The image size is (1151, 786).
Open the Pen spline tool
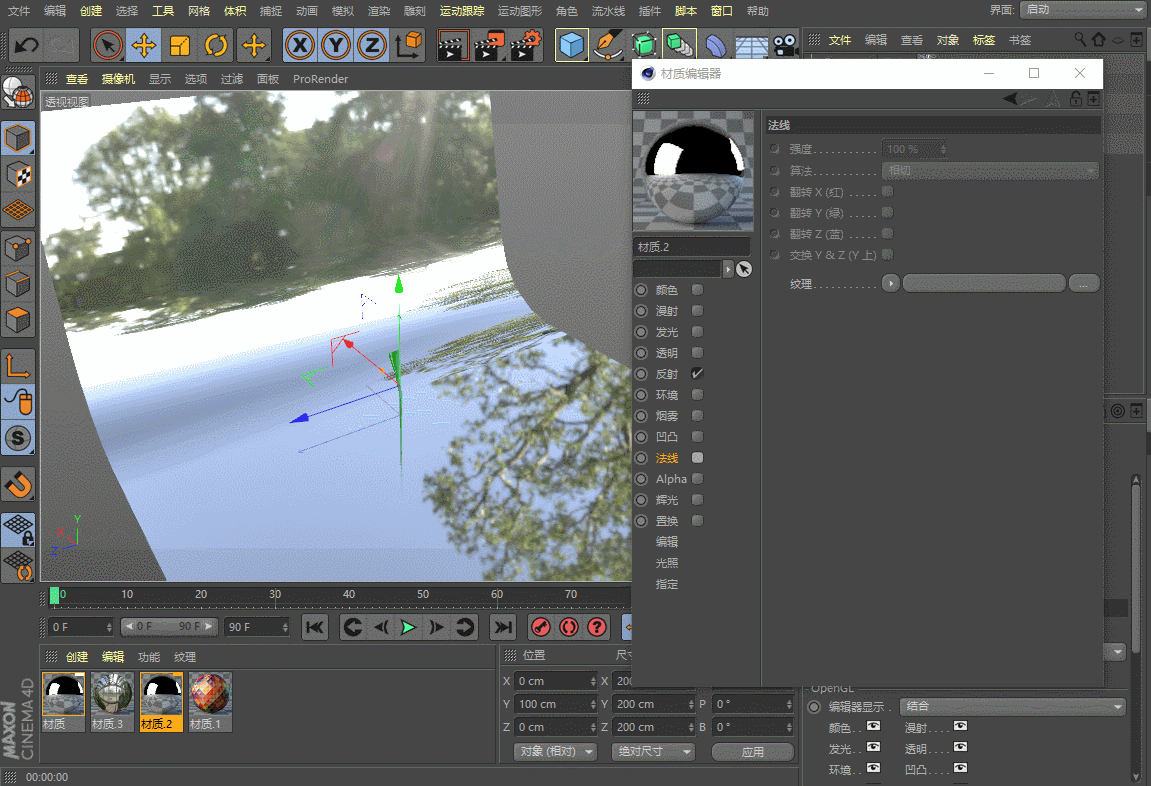(608, 46)
